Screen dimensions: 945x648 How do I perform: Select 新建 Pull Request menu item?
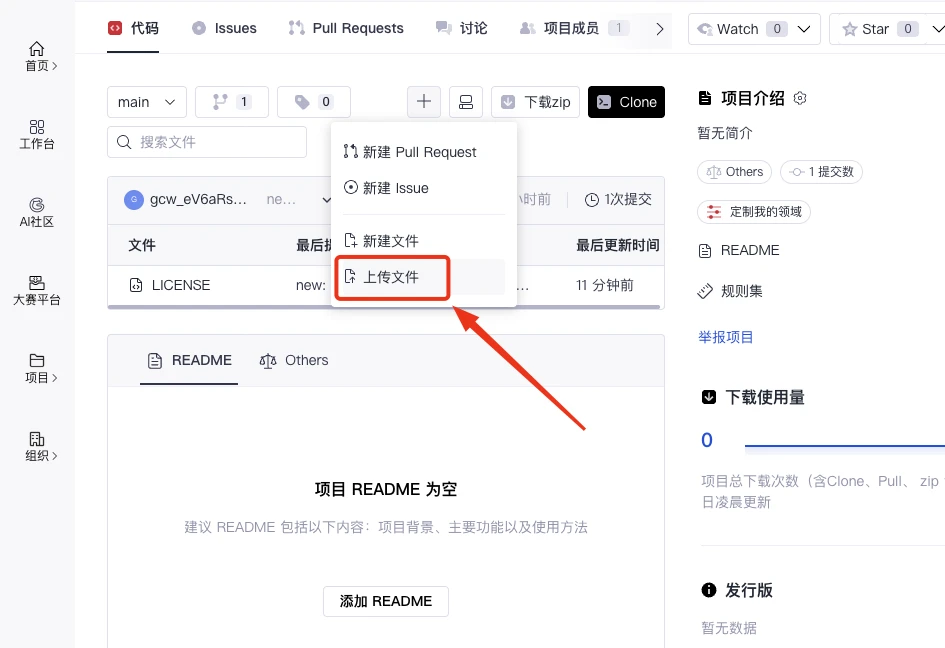[x=419, y=152]
